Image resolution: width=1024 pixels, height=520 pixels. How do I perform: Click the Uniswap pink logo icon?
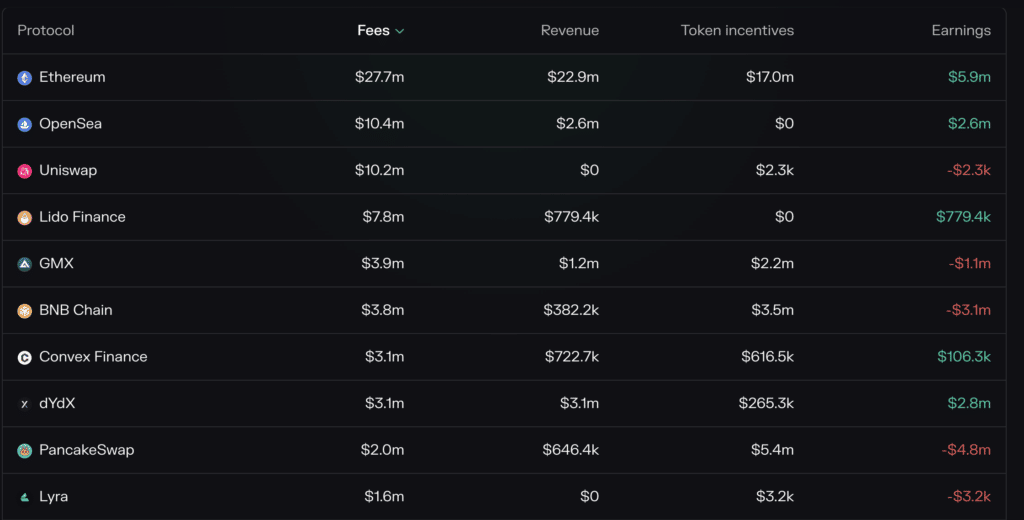point(25,171)
